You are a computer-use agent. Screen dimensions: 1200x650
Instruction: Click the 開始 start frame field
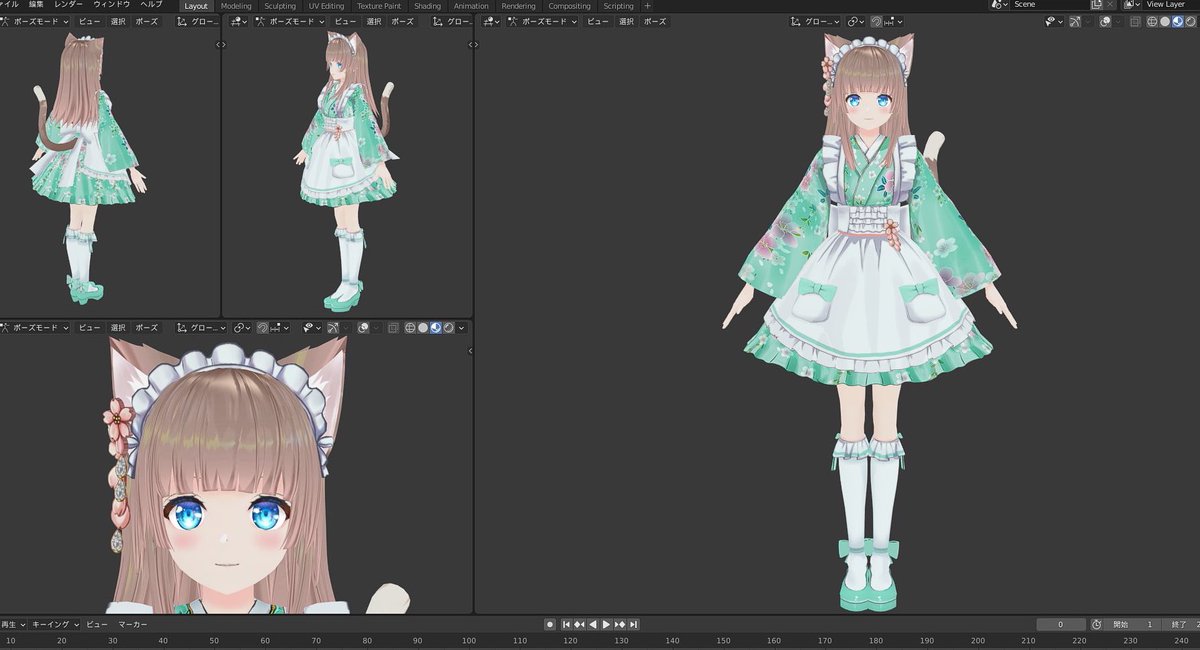coord(1134,624)
